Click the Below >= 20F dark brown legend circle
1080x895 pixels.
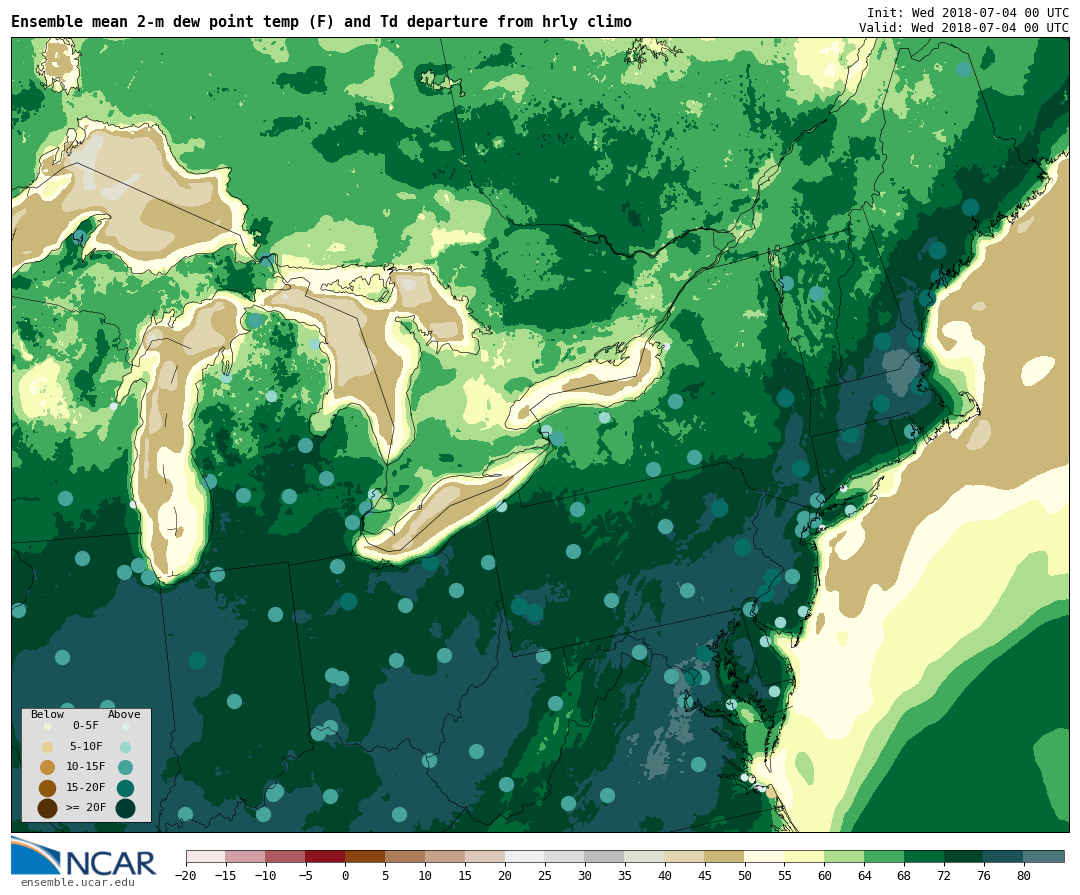tap(47, 807)
